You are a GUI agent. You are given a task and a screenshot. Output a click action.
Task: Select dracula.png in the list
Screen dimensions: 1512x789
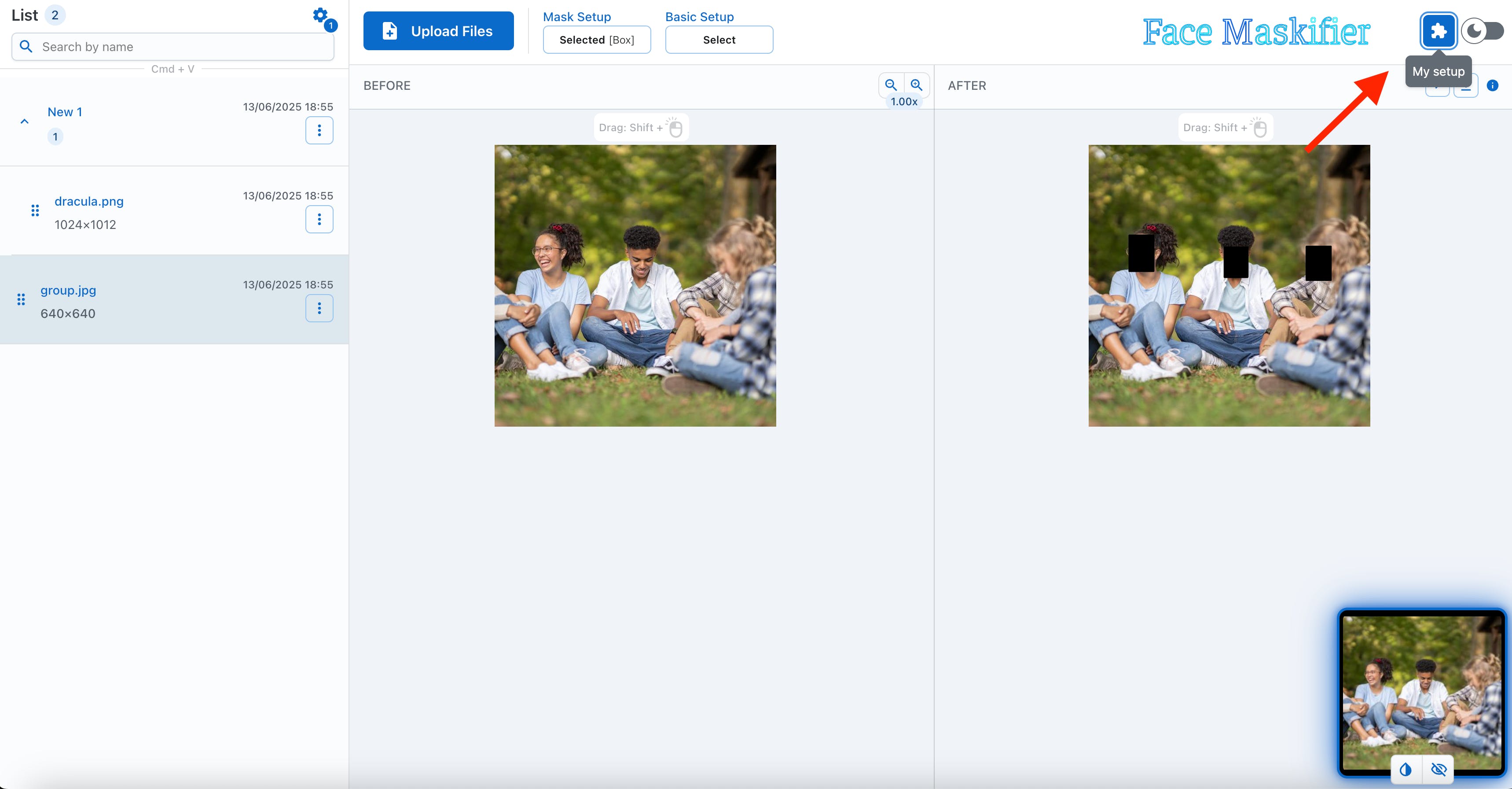89,202
